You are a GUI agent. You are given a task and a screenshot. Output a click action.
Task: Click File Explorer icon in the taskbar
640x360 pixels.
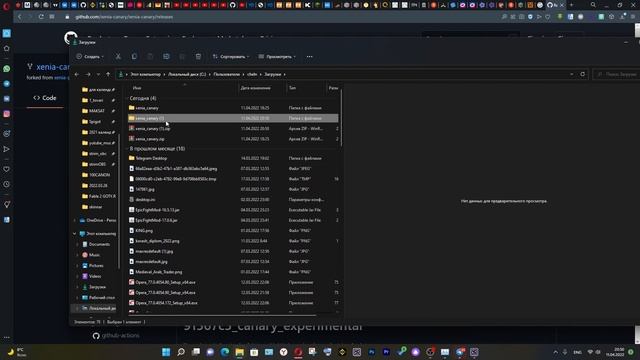pyautogui.click(x=240, y=352)
